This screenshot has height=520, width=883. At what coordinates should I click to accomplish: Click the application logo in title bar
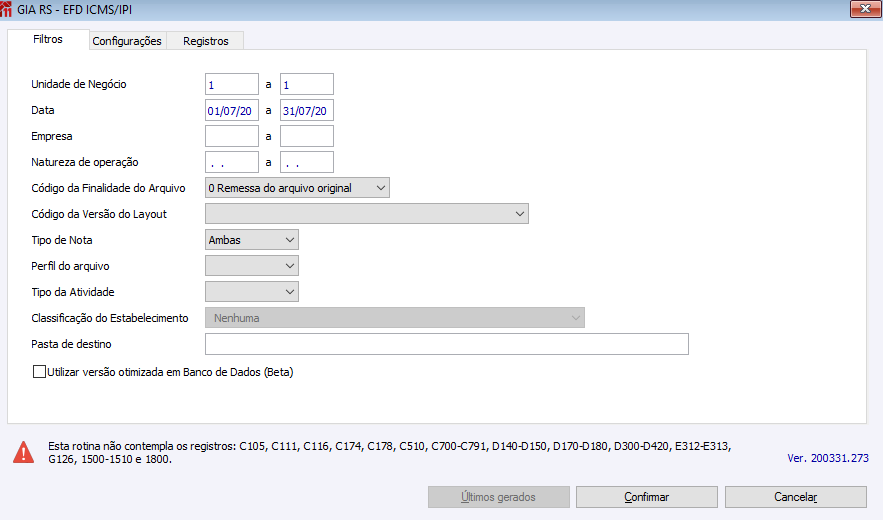click(6, 10)
